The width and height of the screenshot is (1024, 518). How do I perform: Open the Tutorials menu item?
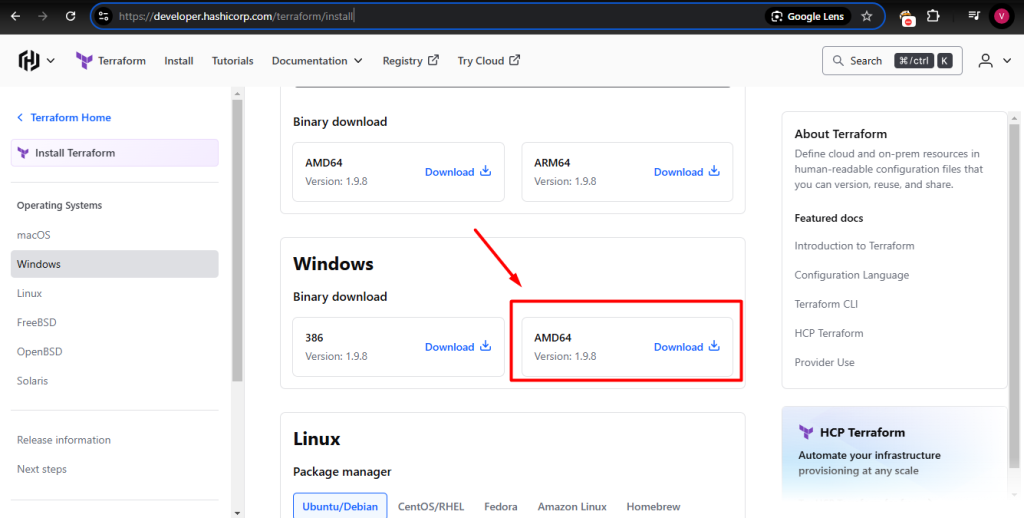[232, 61]
